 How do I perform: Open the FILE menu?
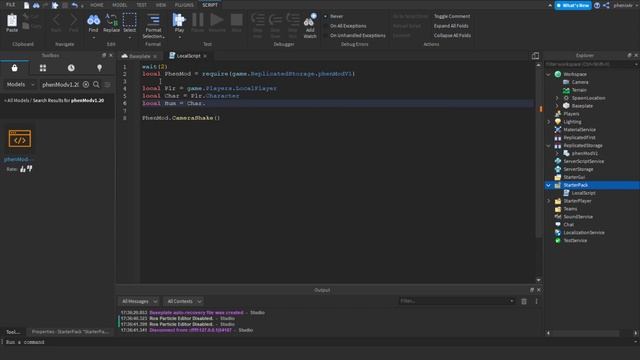pyautogui.click(x=10, y=5)
